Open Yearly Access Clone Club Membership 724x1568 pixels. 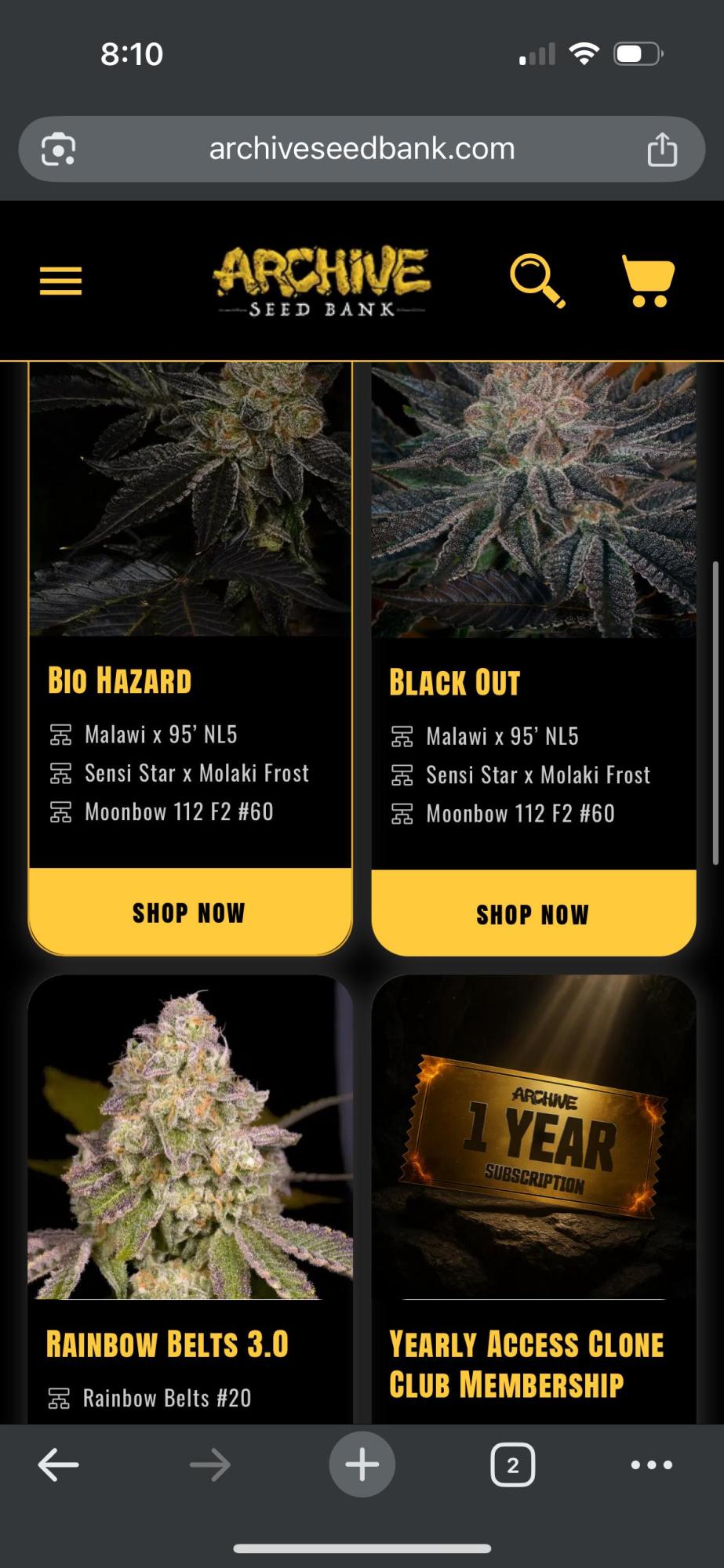pyautogui.click(x=526, y=1364)
